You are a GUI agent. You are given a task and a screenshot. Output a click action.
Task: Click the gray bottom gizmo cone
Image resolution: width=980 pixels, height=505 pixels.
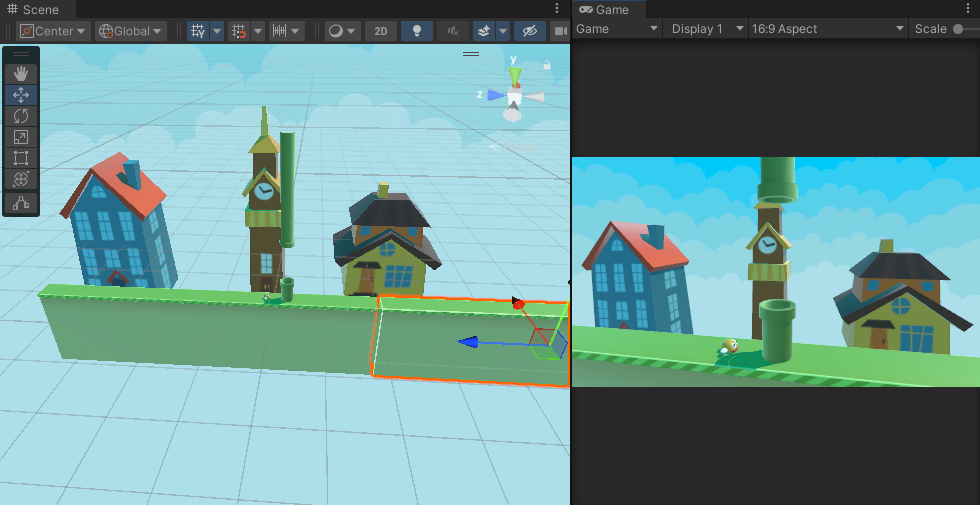pyautogui.click(x=512, y=114)
